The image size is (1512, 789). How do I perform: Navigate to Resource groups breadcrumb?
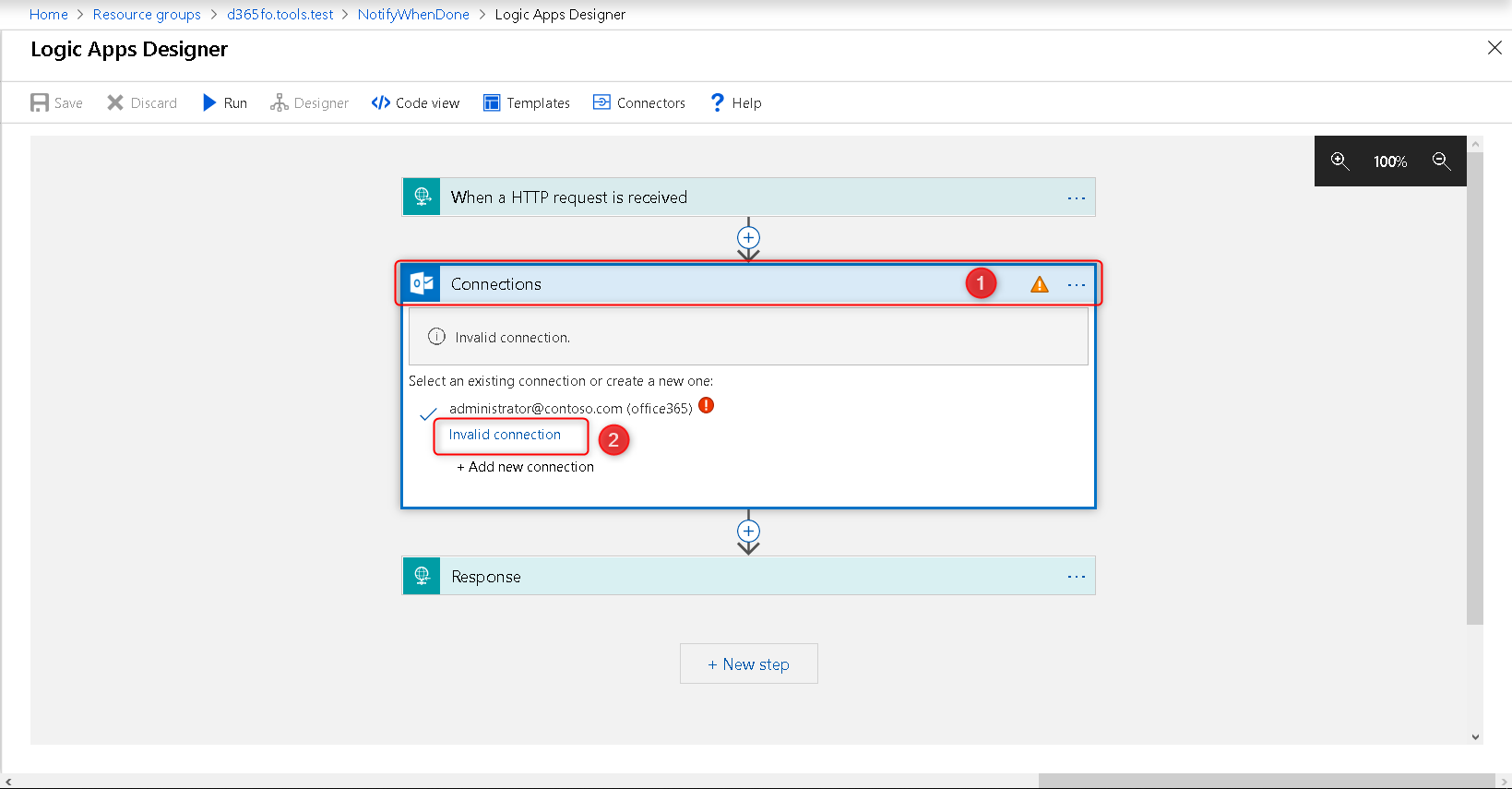pyautogui.click(x=147, y=15)
